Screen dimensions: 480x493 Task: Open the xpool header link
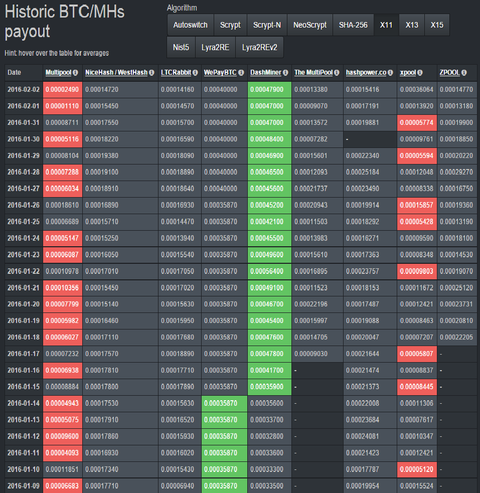tap(408, 73)
